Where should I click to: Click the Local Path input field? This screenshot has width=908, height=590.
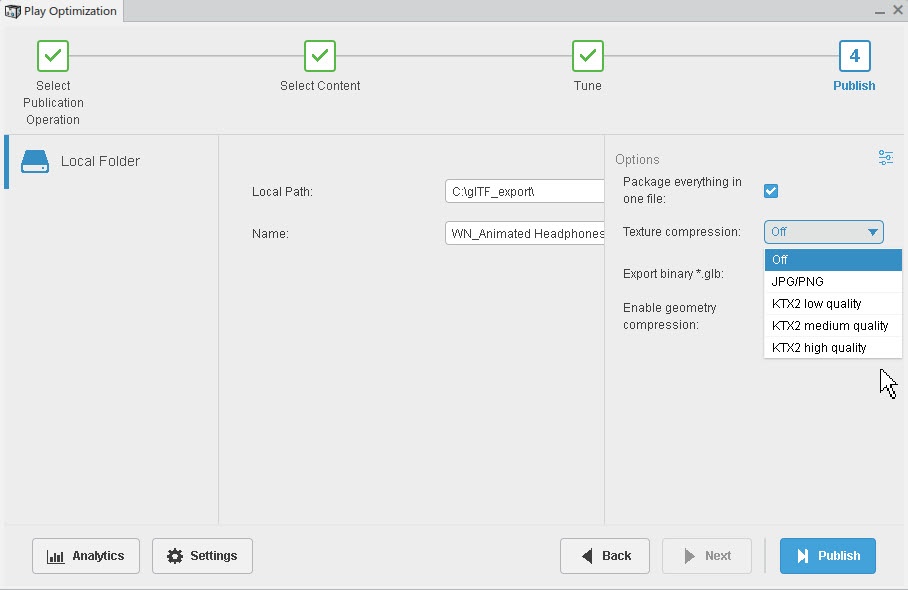(x=524, y=192)
